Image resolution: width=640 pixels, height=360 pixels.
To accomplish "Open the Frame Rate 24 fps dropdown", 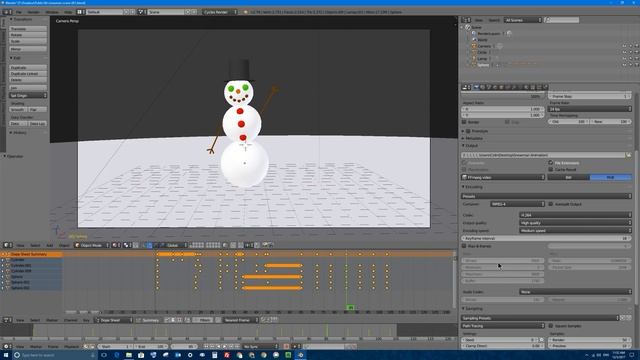I will click(590, 109).
